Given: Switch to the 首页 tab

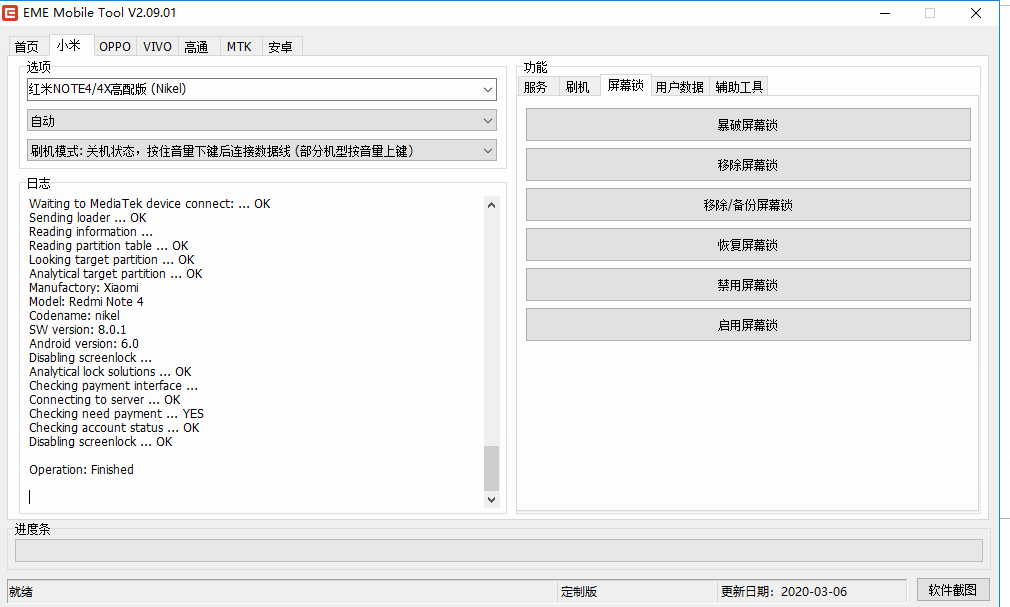Looking at the screenshot, I should [x=26, y=46].
